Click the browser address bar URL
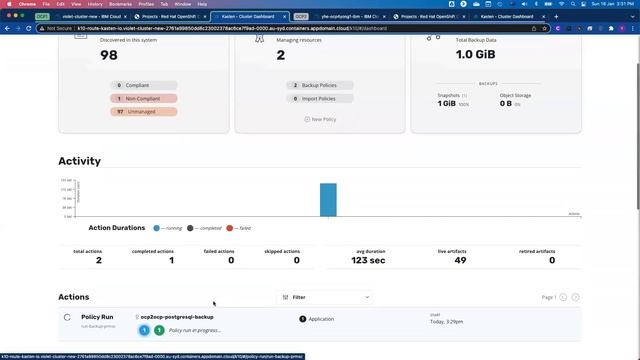640x360 pixels. click(232, 29)
